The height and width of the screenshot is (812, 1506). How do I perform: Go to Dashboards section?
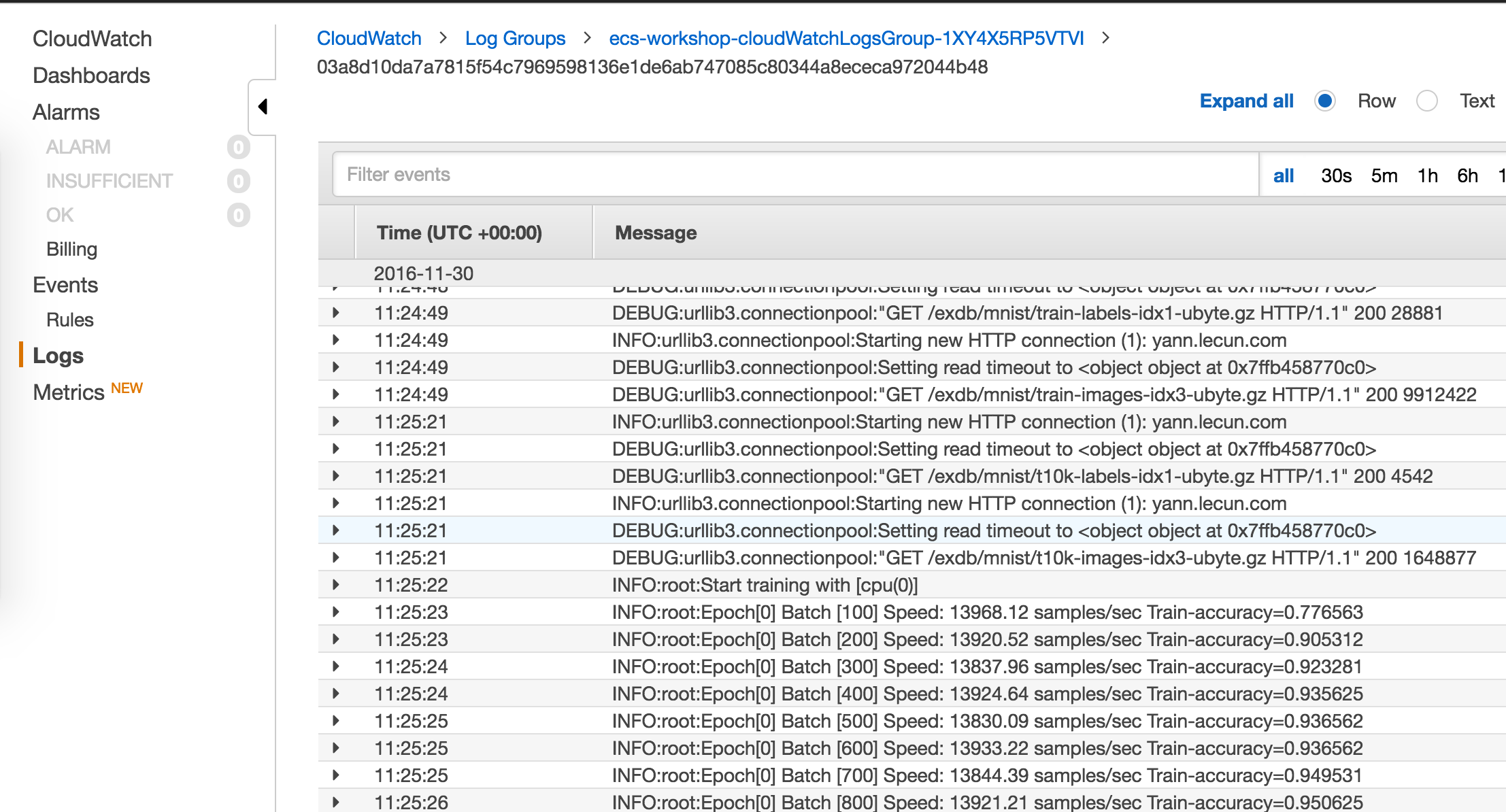91,75
